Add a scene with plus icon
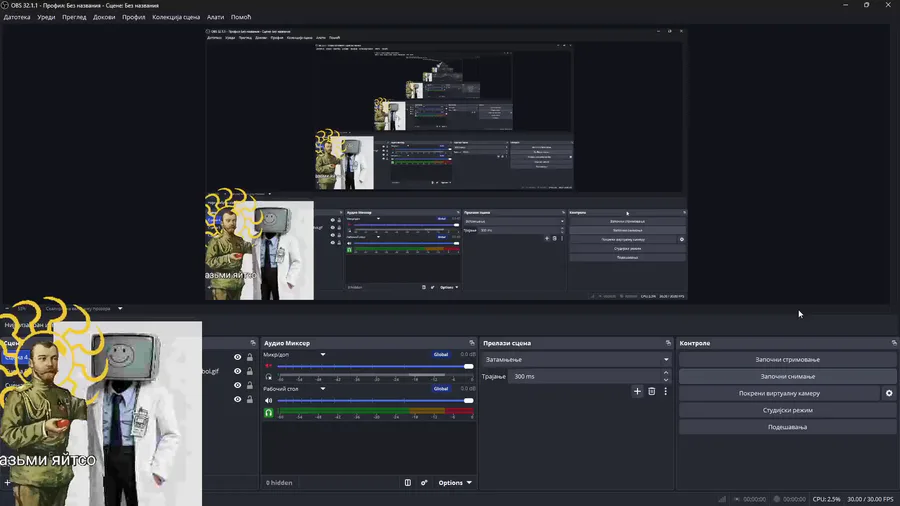 click(x=7, y=482)
